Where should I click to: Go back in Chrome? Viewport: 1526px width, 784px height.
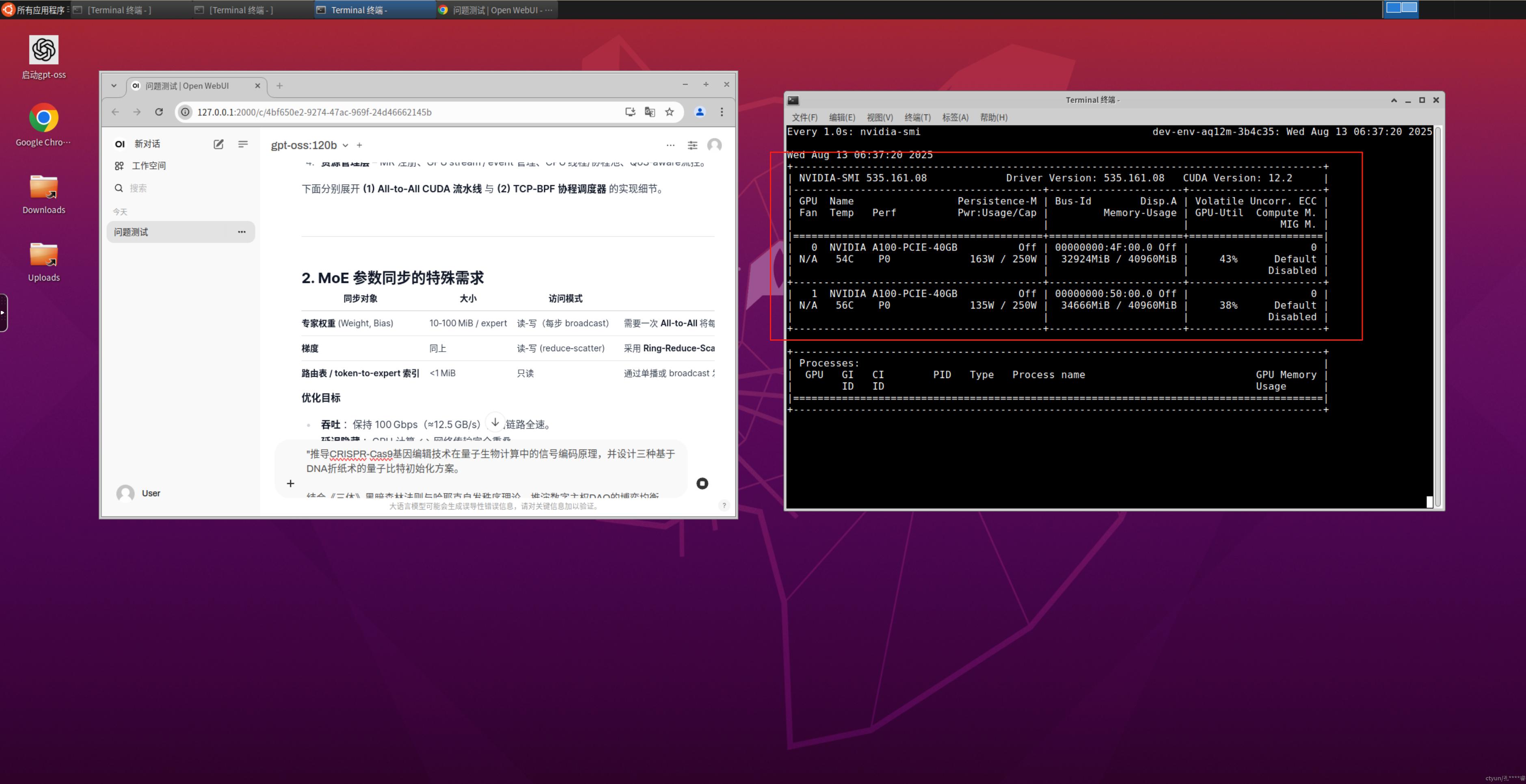click(x=115, y=112)
